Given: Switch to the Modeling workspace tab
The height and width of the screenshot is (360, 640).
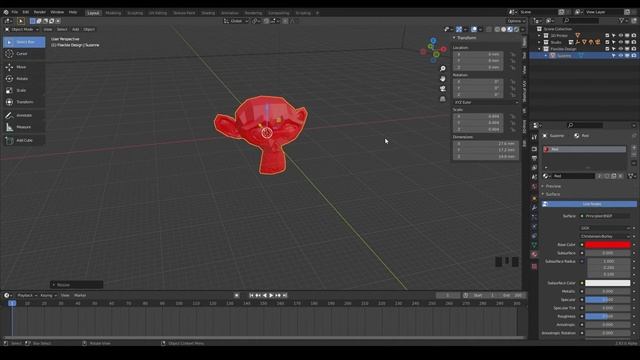Looking at the screenshot, I should click(x=113, y=13).
